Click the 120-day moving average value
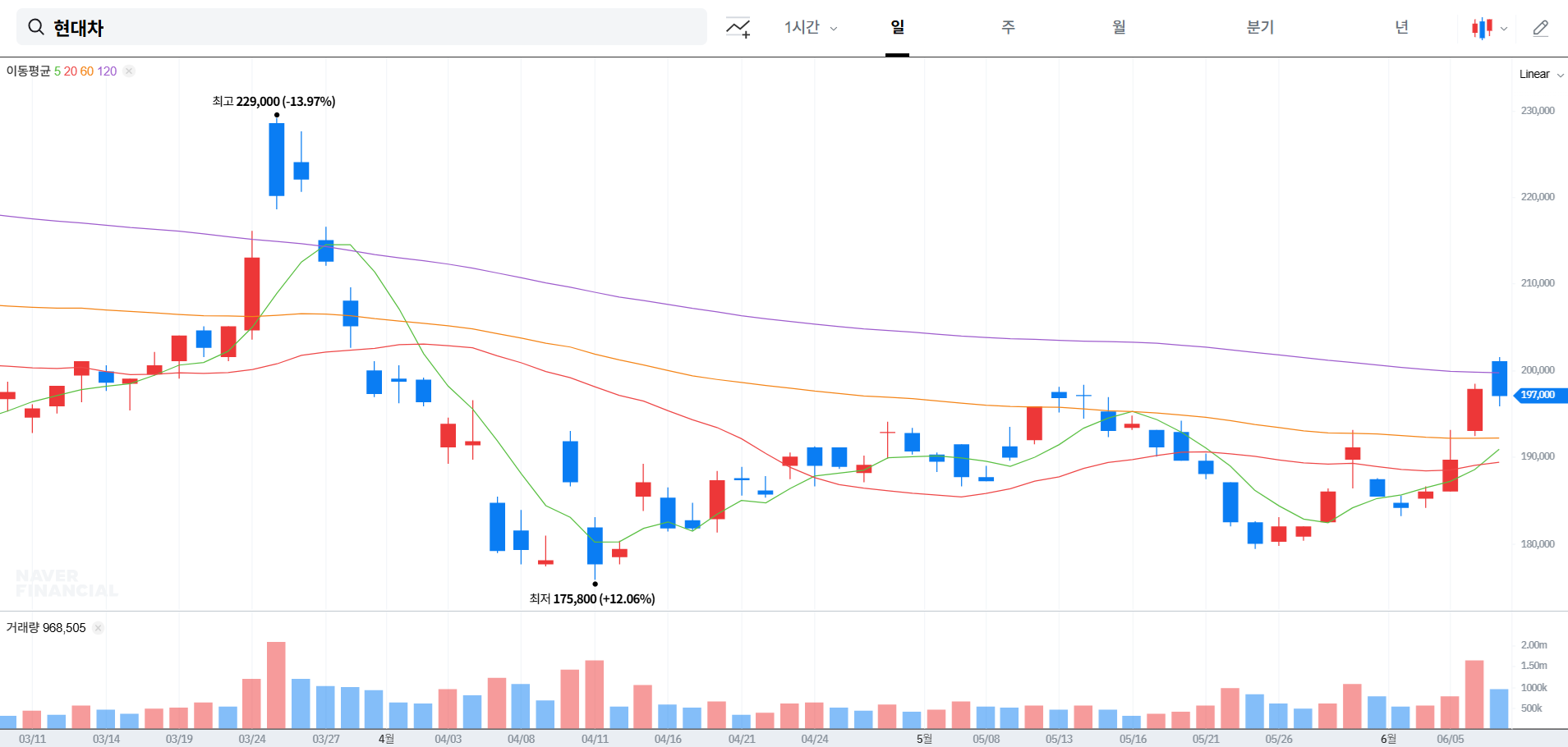The width and height of the screenshot is (1568, 747). click(107, 71)
